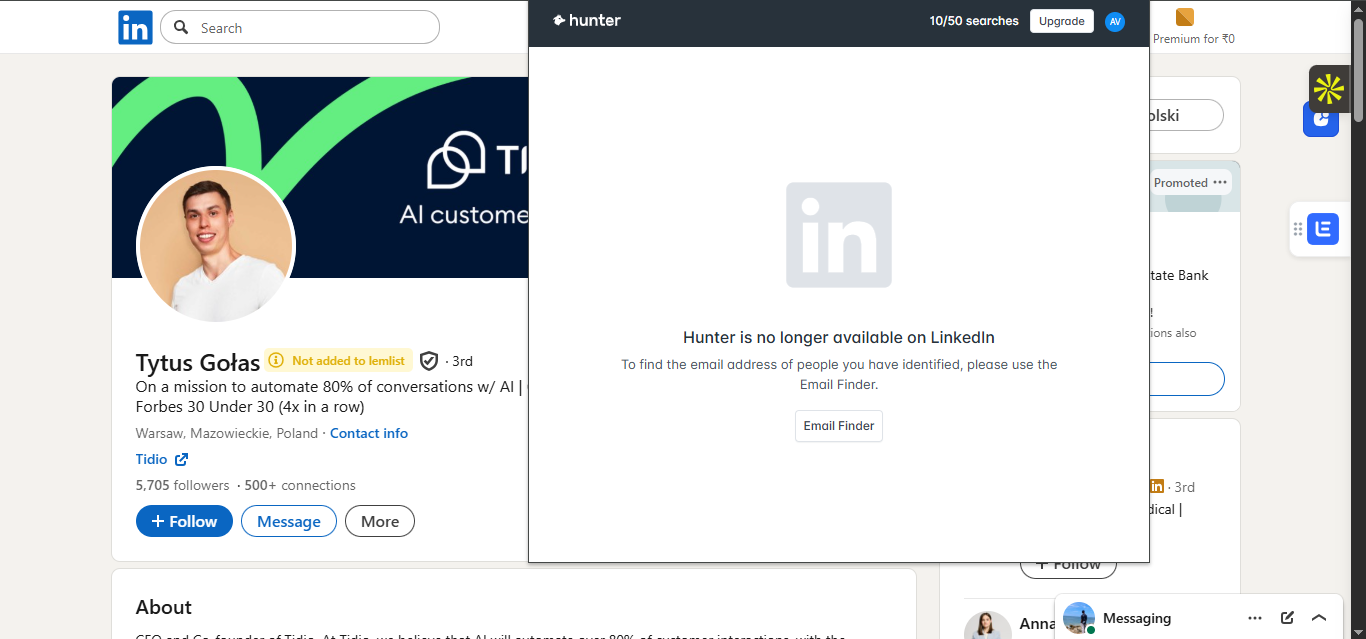
Task: Open Promoted ad options ellipsis
Action: (x=1220, y=182)
